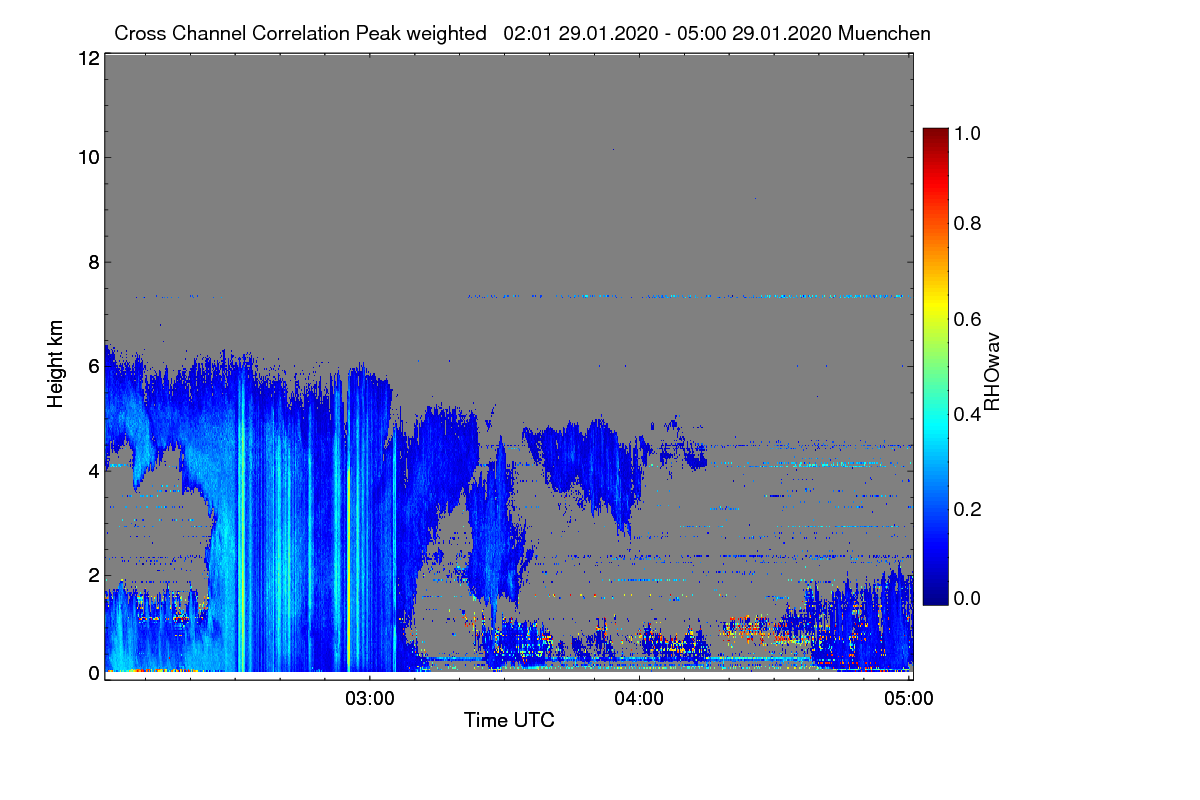Click the '4' height axis tick label
The image size is (1200, 800).
(93, 470)
